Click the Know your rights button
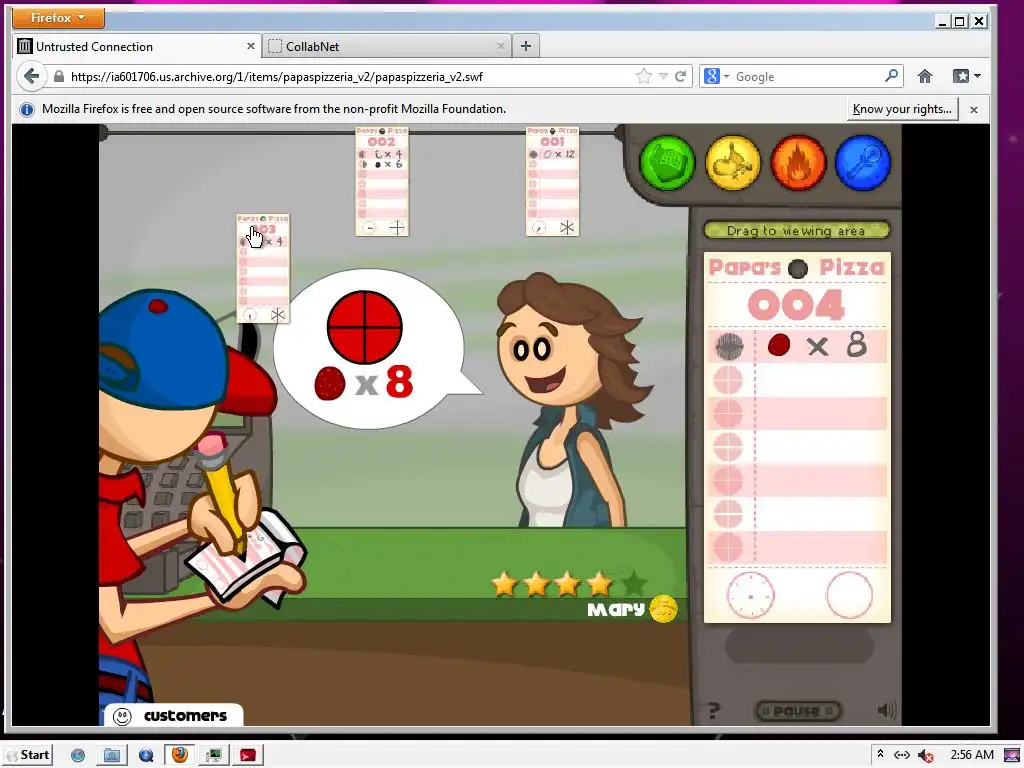 [x=902, y=109]
